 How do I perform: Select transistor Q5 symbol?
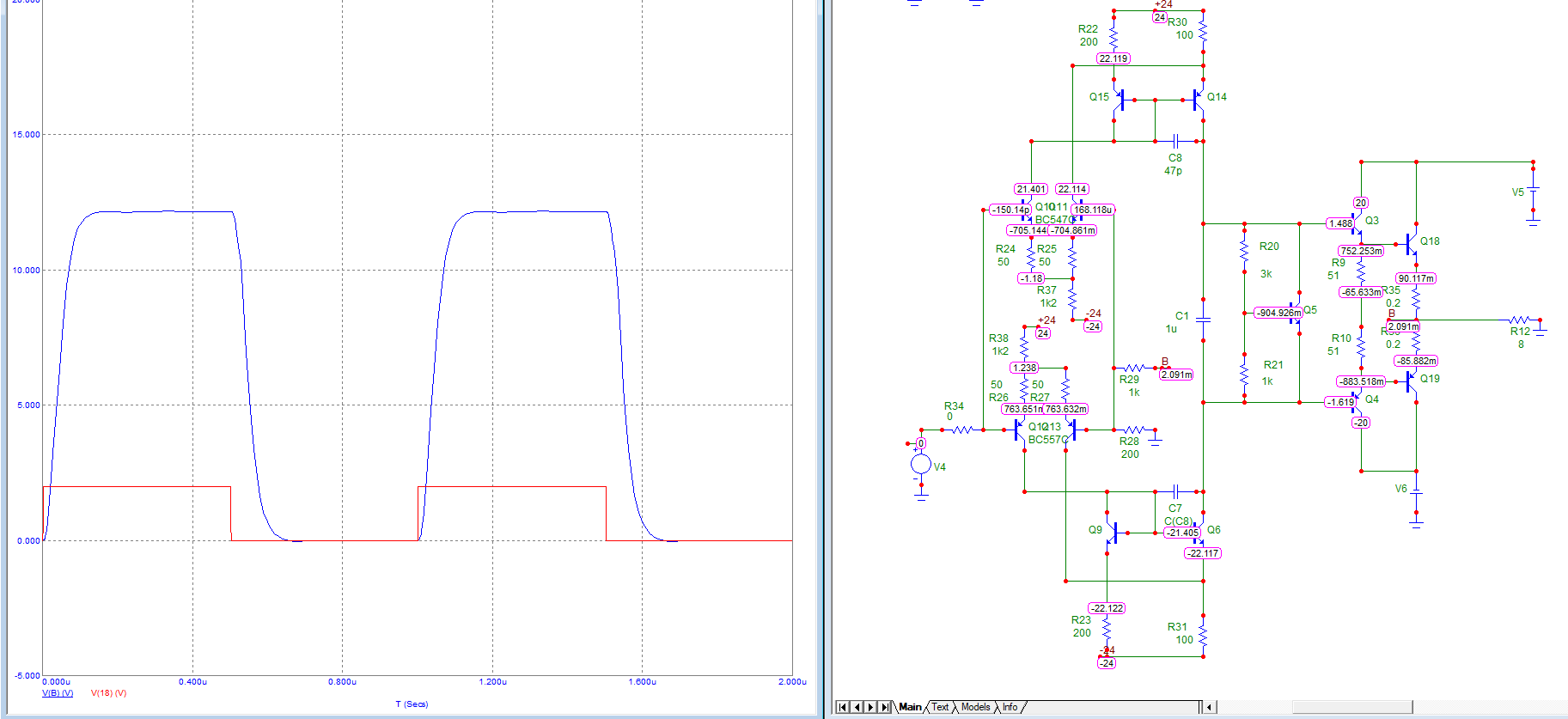tap(1294, 313)
